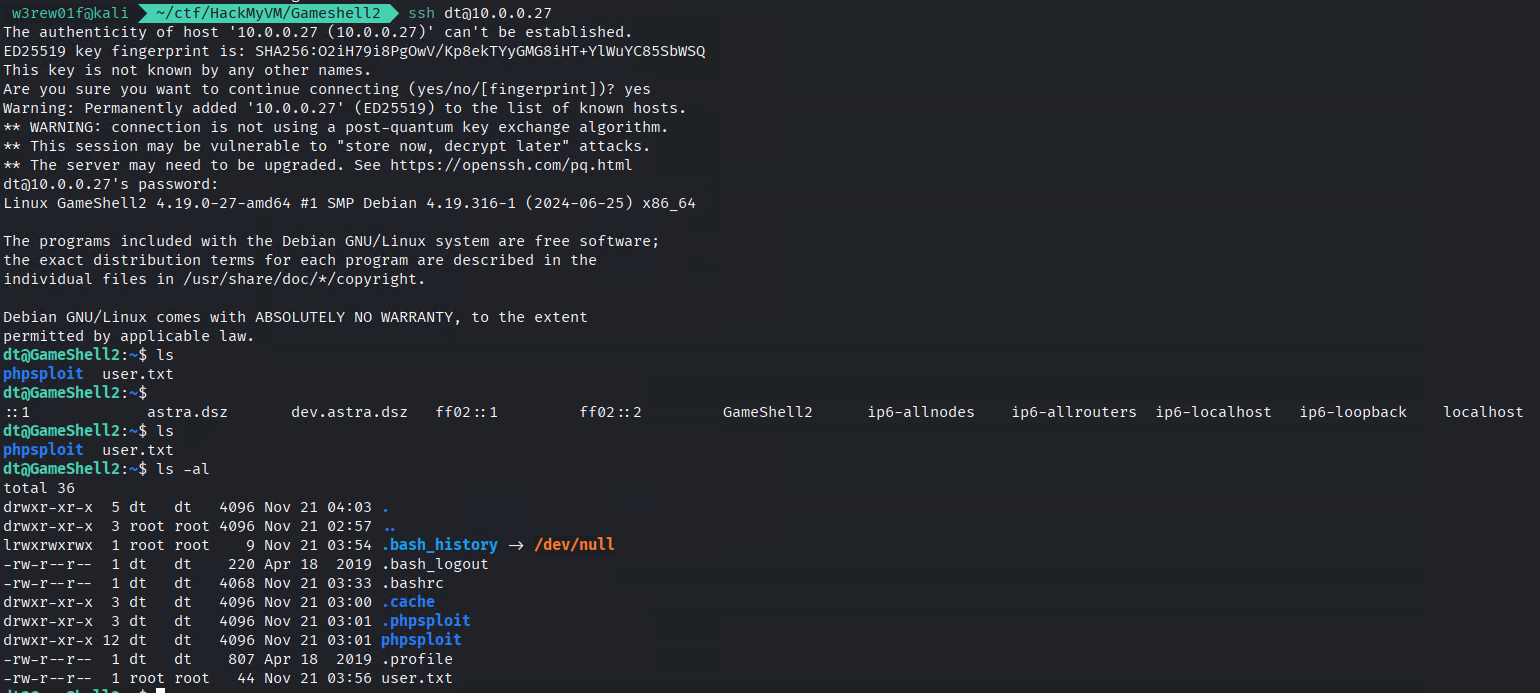Click the .profile file name
This screenshot has width=1540, height=693.
[x=416, y=659]
